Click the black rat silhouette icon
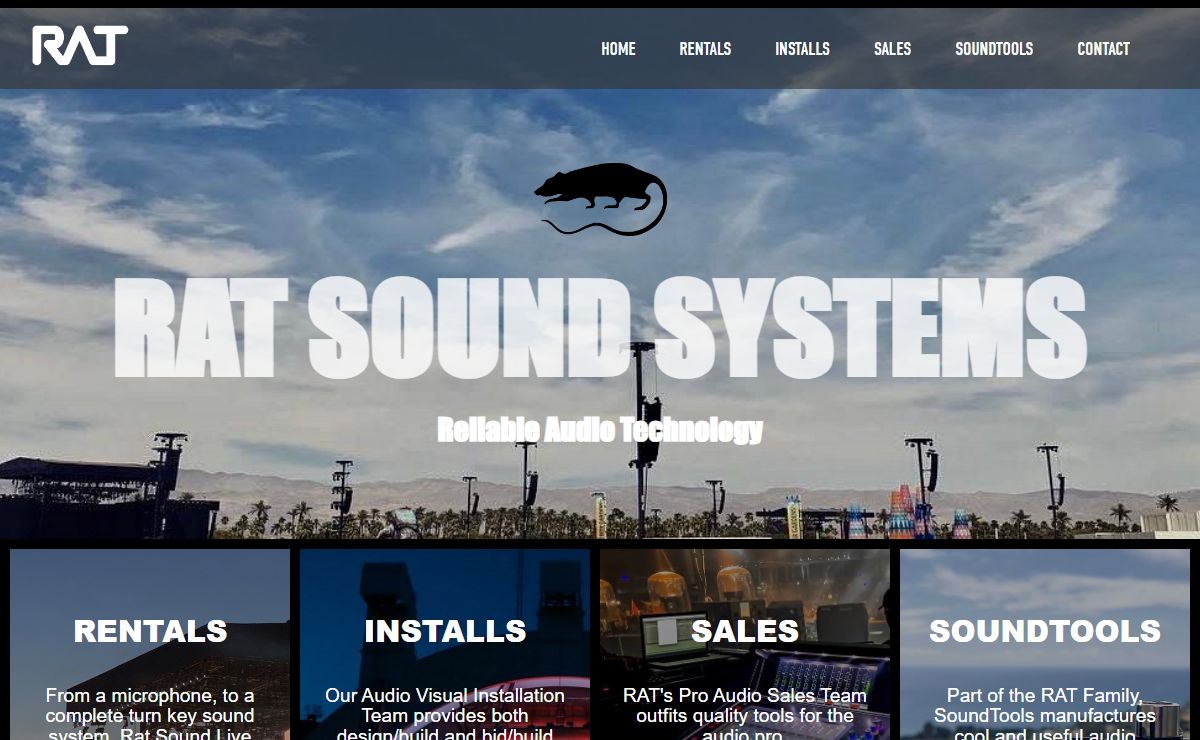1200x740 pixels. [x=601, y=198]
